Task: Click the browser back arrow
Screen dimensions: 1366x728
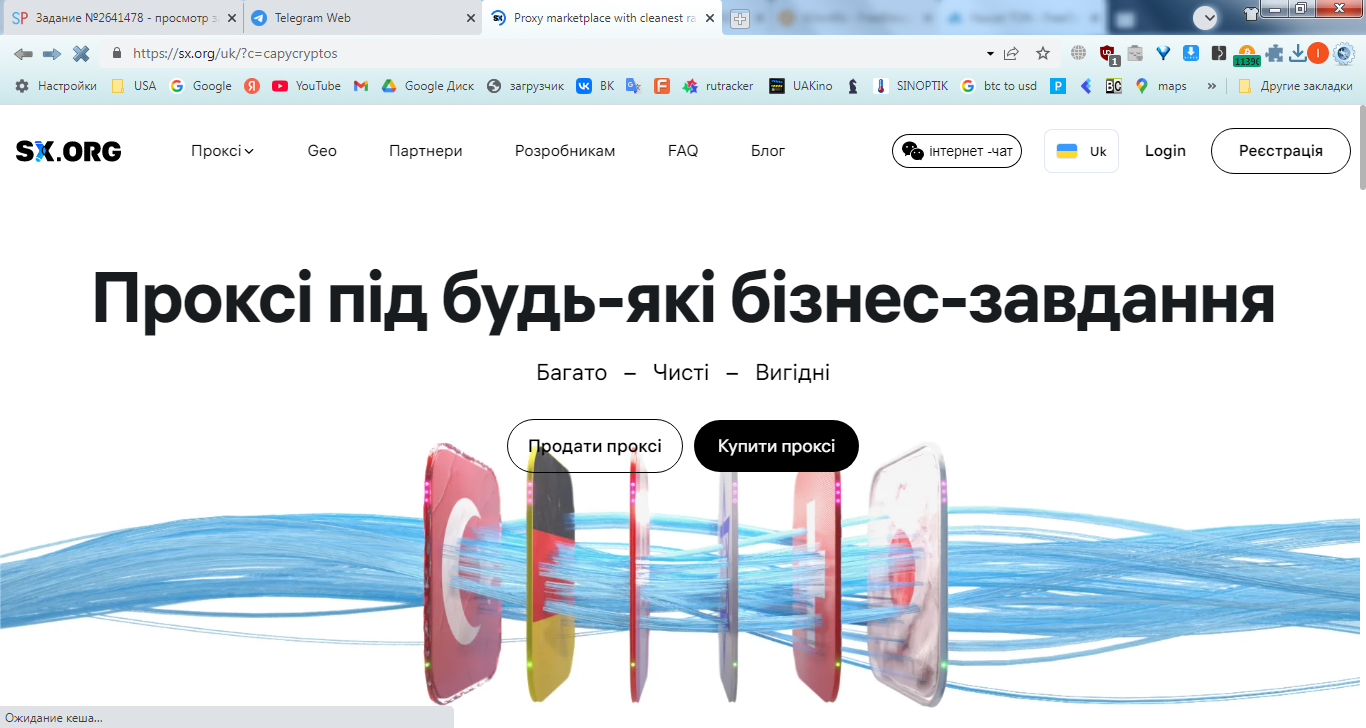Action: pos(23,53)
